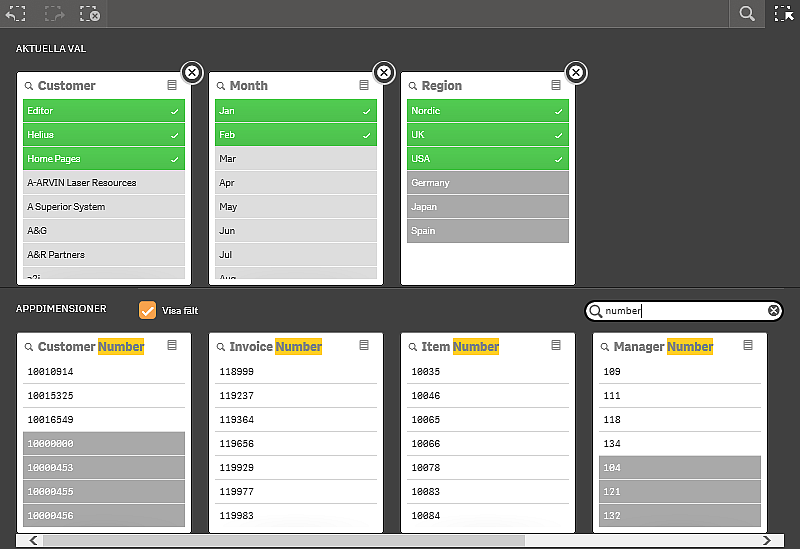Open the global search magnifier
The height and width of the screenshot is (549, 800).
[746, 13]
